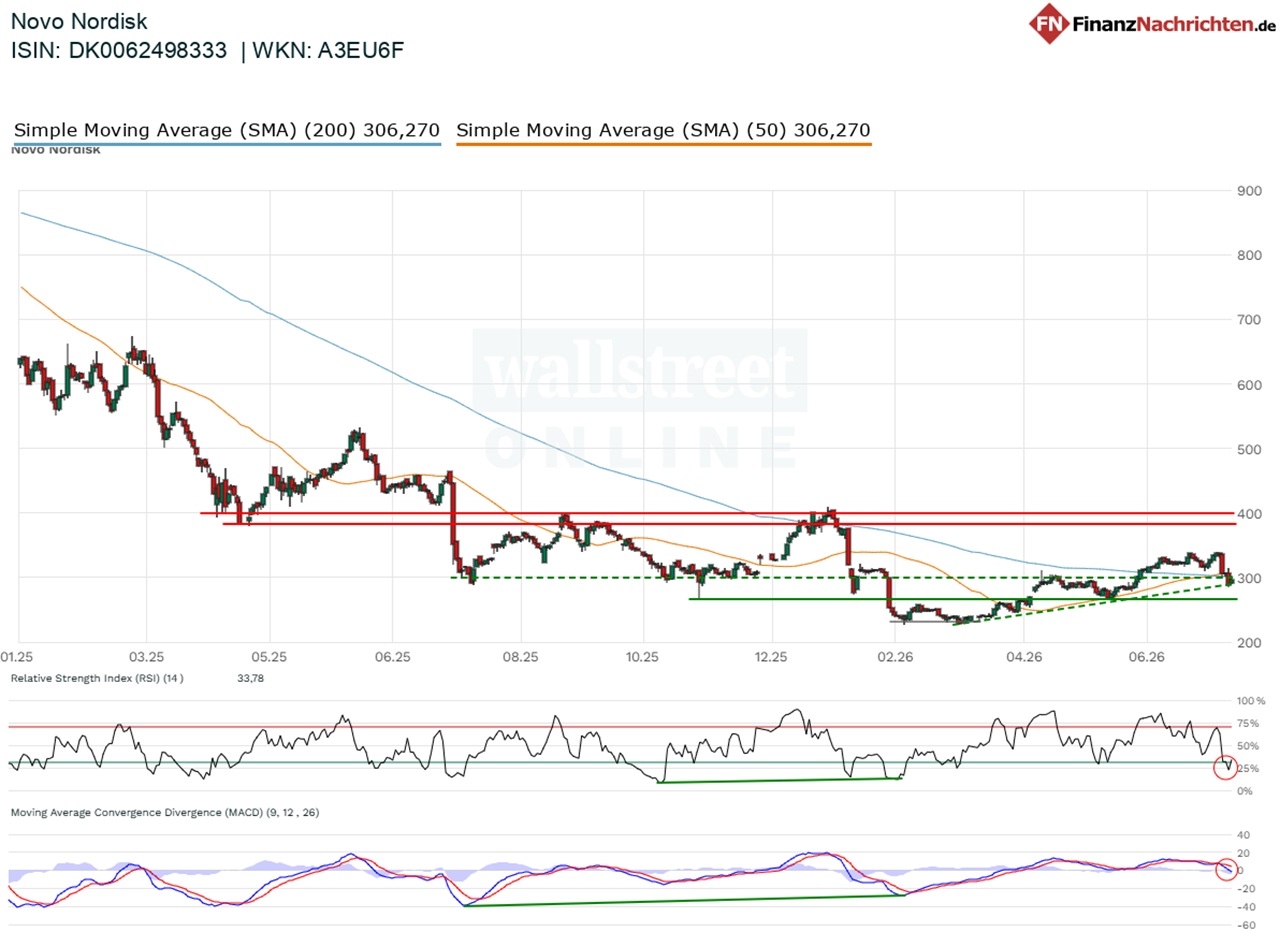Click the RSI 75% axis label
This screenshot has height=940, width=1280.
click(x=1249, y=724)
